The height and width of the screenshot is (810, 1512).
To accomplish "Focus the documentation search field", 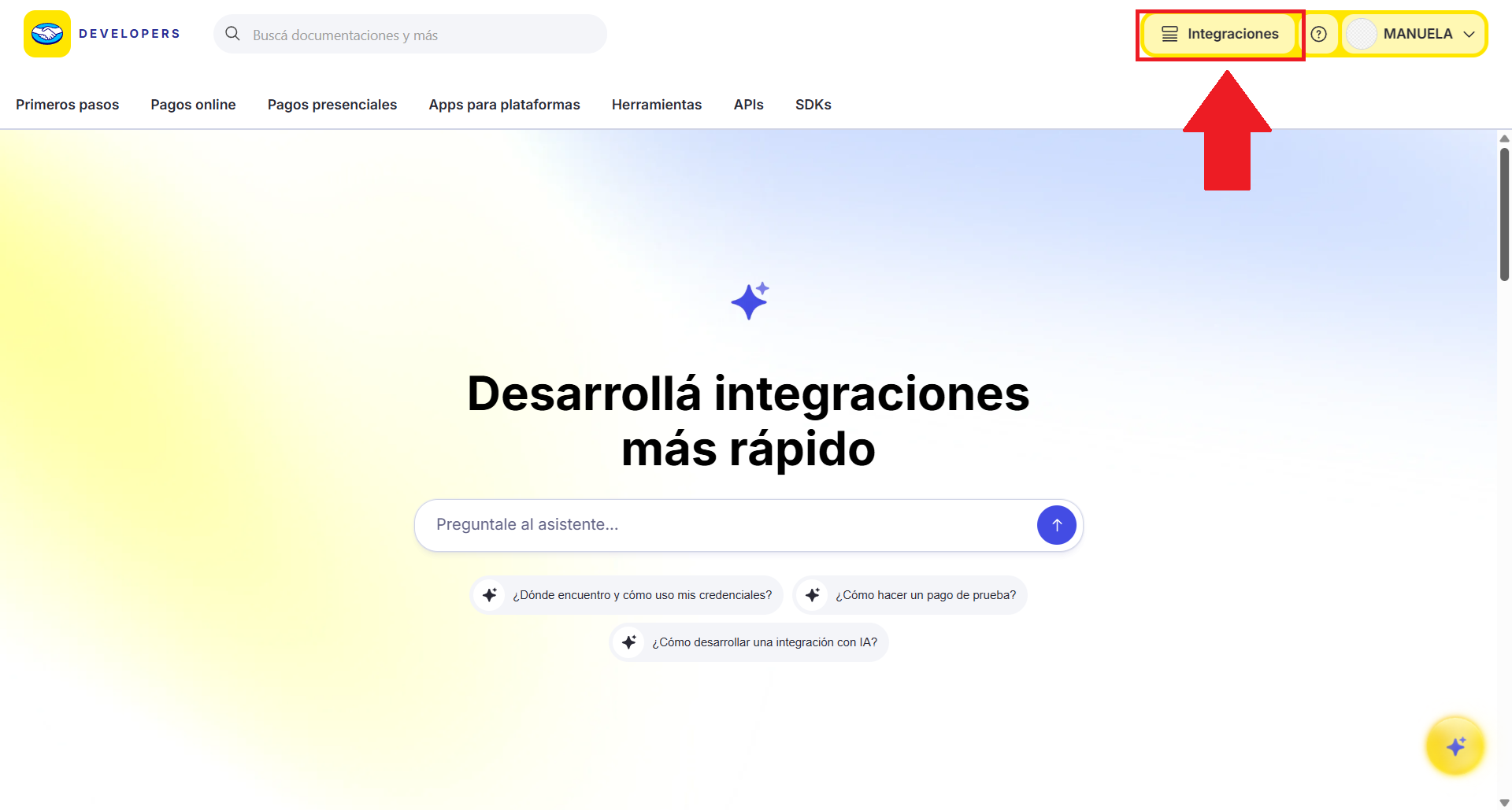I will pyautogui.click(x=410, y=35).
